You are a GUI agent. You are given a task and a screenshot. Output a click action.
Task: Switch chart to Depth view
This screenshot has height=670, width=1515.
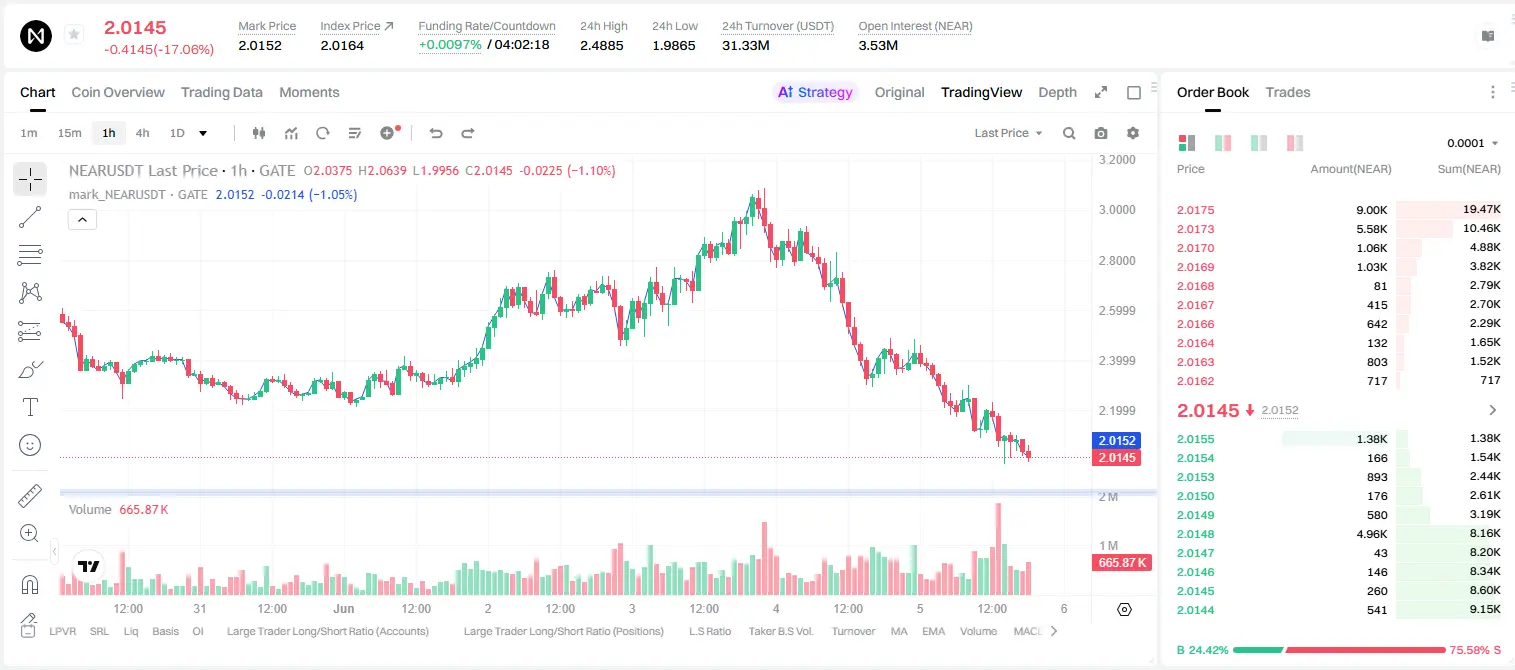(x=1057, y=92)
